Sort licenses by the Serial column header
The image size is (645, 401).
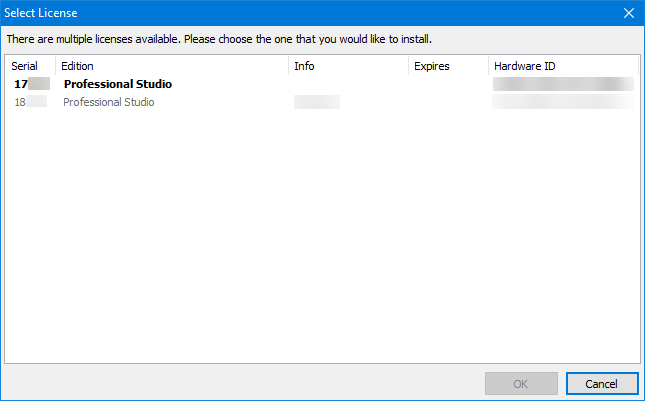24,66
